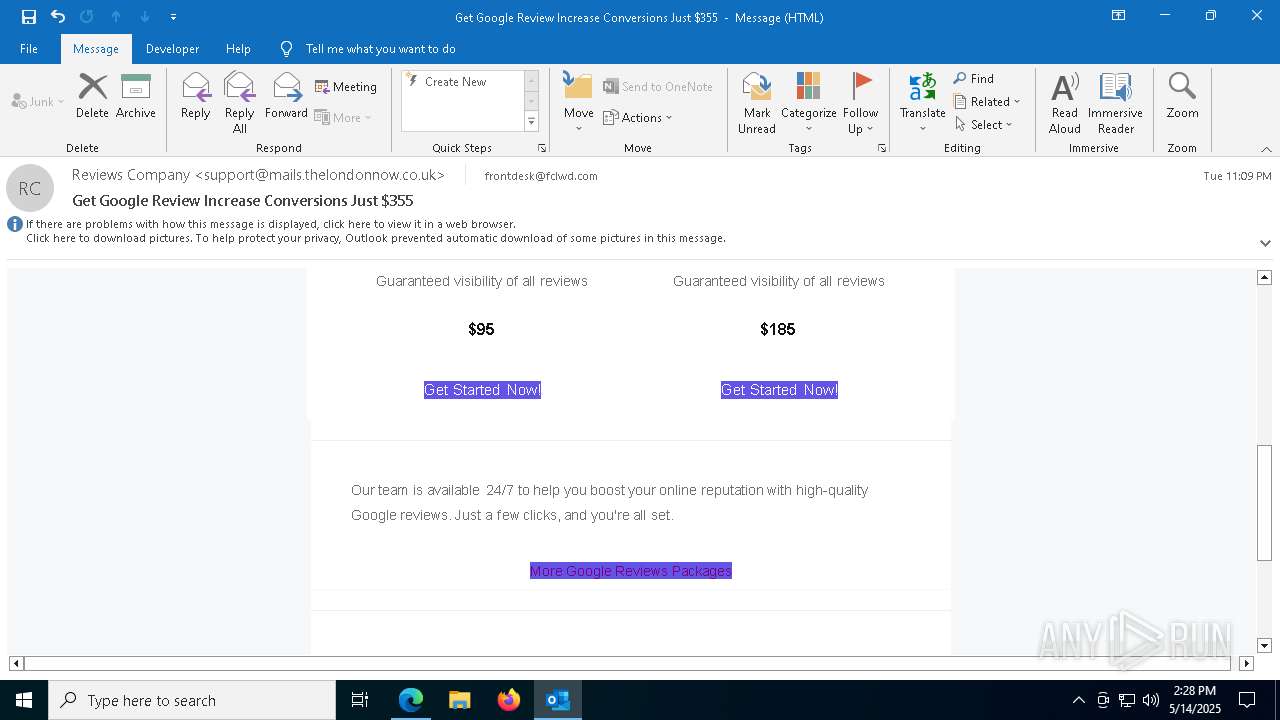The width and height of the screenshot is (1280, 720).
Task: Open the volume control in tray
Action: click(1151, 700)
